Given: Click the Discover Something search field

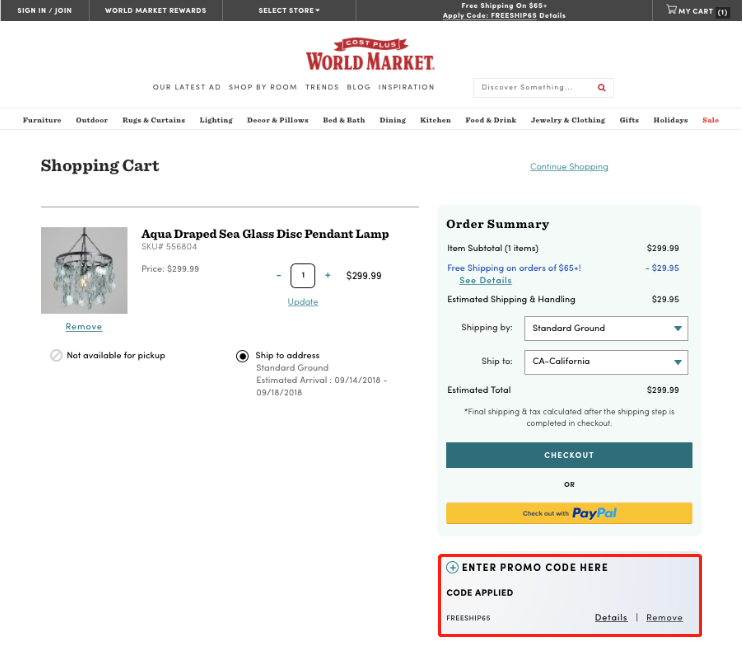Looking at the screenshot, I should coord(534,88).
